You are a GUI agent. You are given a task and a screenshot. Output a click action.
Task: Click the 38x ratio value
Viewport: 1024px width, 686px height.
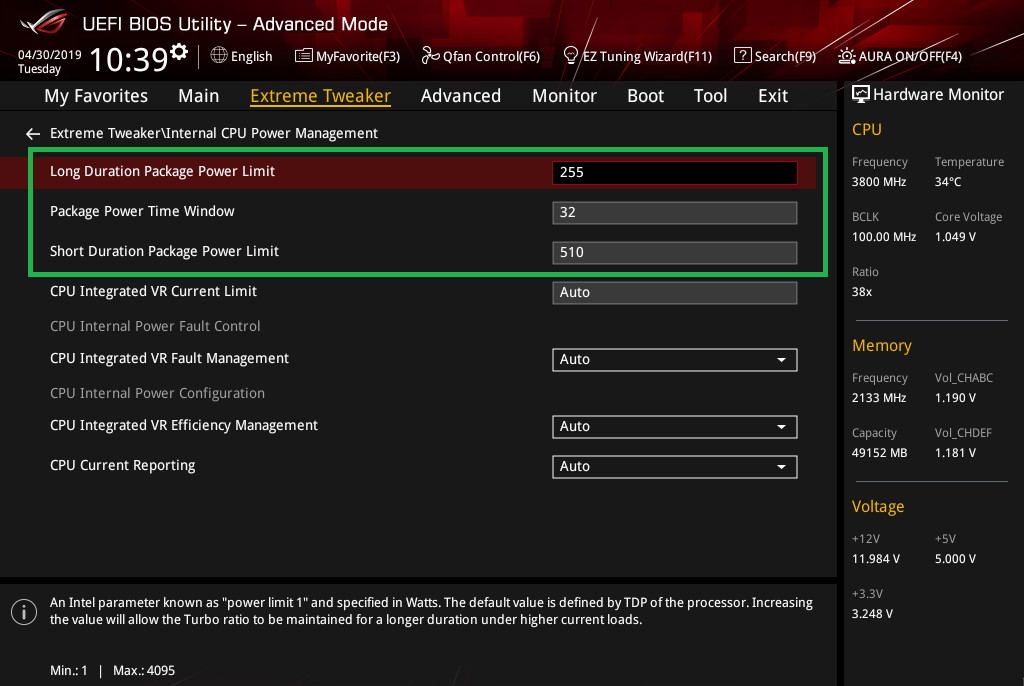(x=861, y=292)
